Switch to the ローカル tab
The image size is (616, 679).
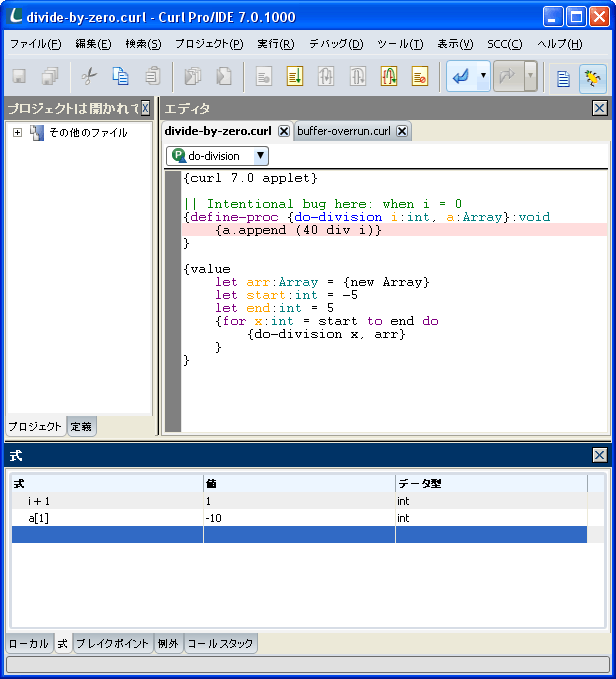click(x=29, y=643)
